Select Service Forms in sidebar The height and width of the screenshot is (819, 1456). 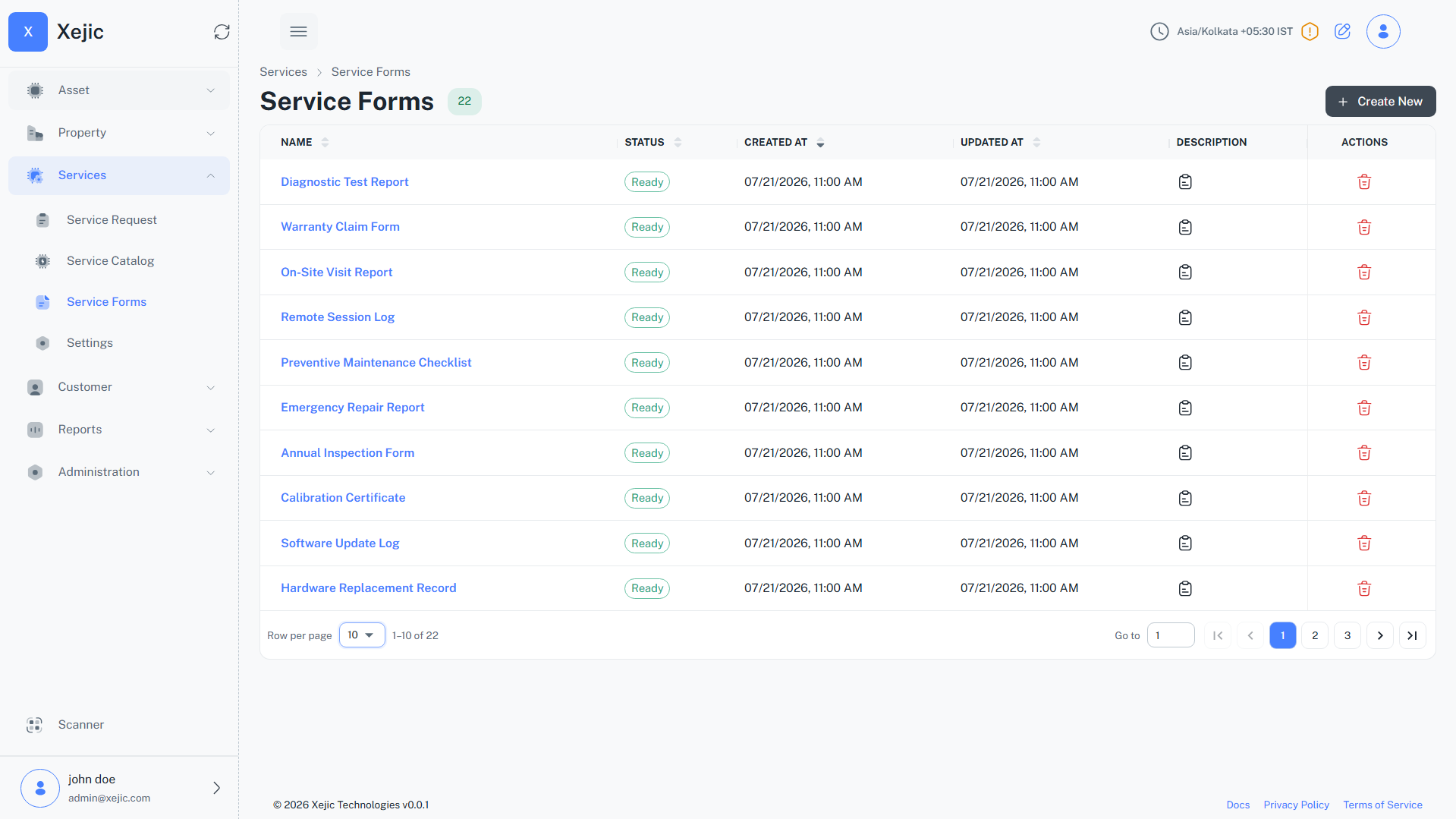pyautogui.click(x=106, y=302)
